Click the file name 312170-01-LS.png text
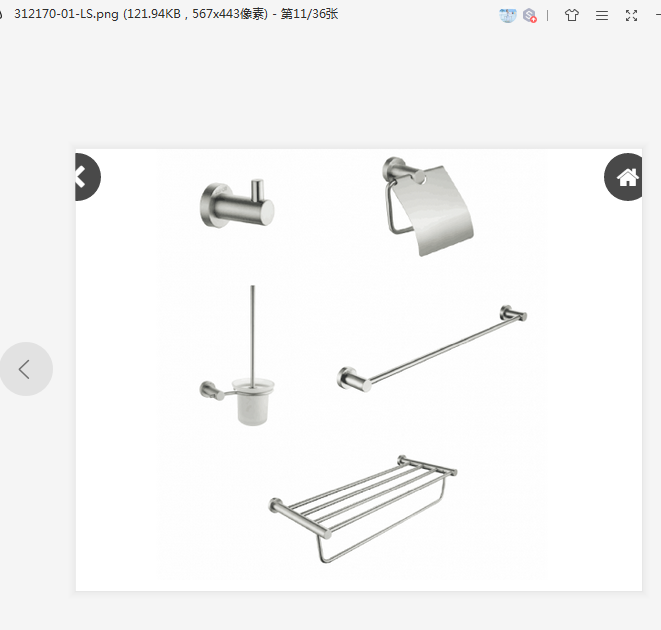 pyautogui.click(x=66, y=14)
